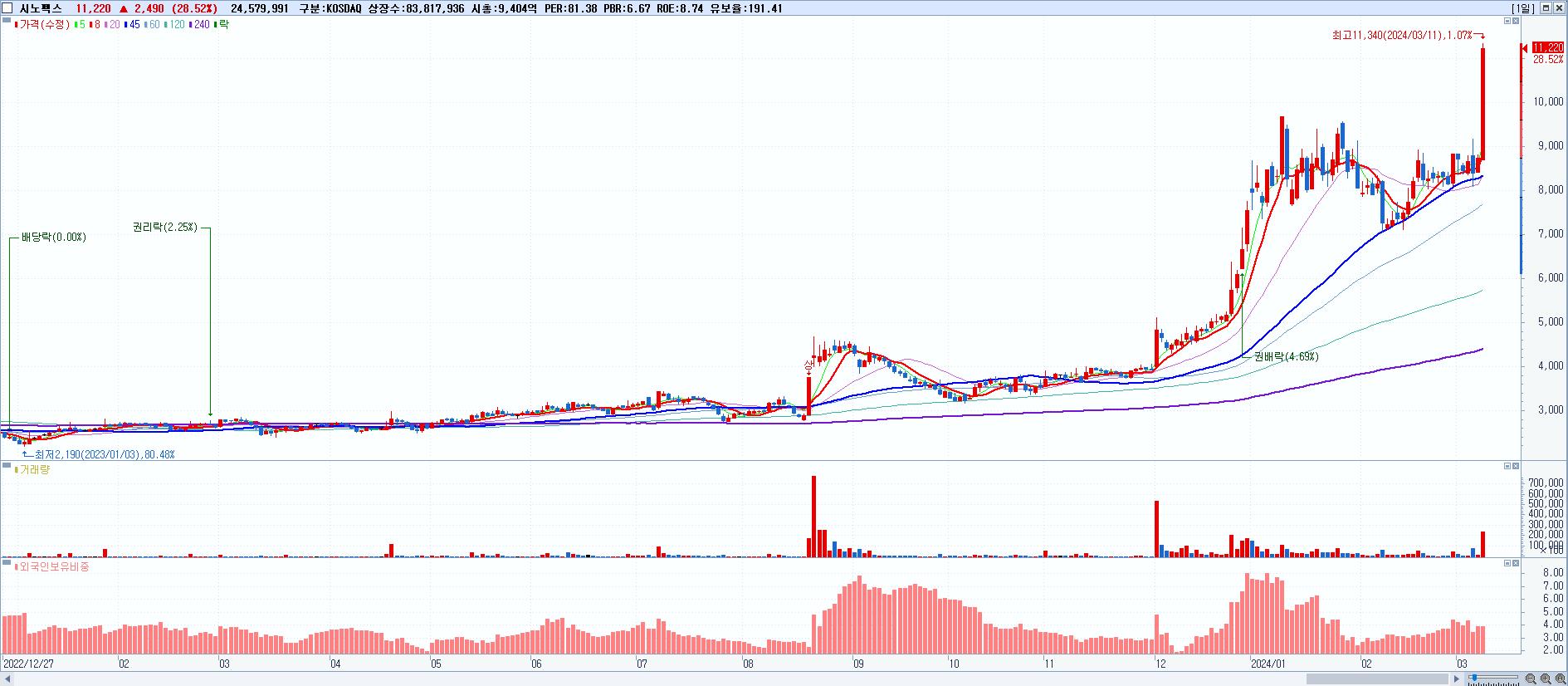This screenshot has height=686, width=1568.
Task: Toggle the 5-day moving average legend
Action: [81, 24]
